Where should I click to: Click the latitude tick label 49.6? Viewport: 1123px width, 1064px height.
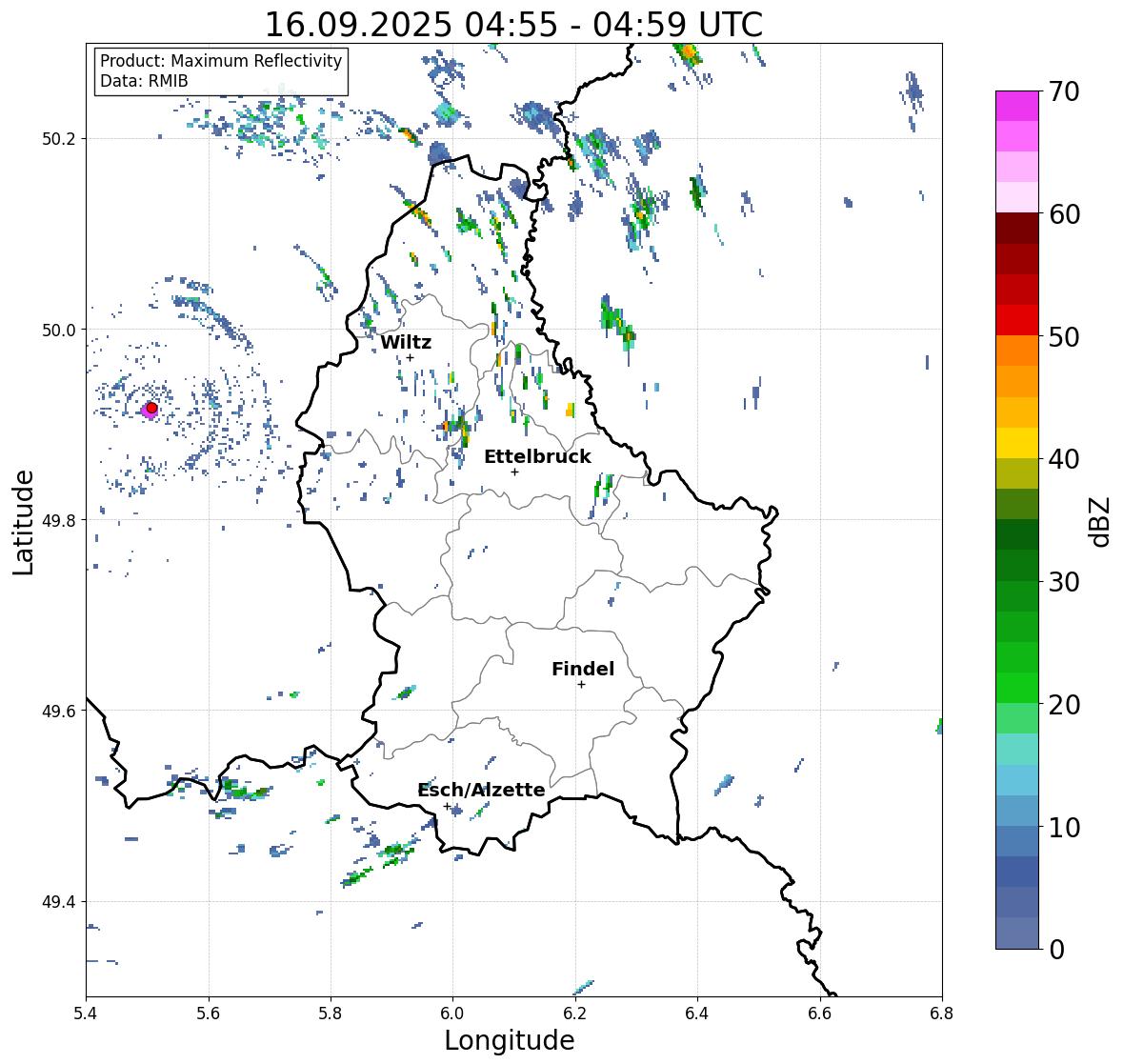tap(60, 711)
